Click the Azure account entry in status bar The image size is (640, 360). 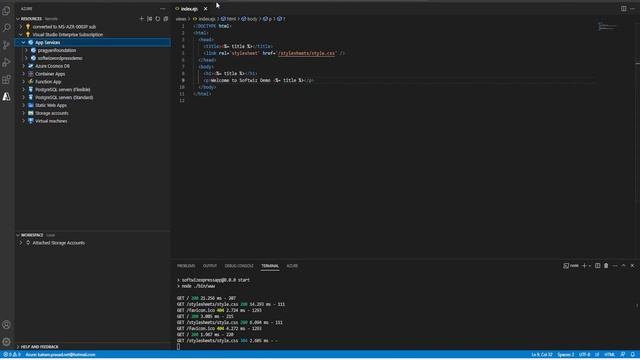[x=60, y=355]
